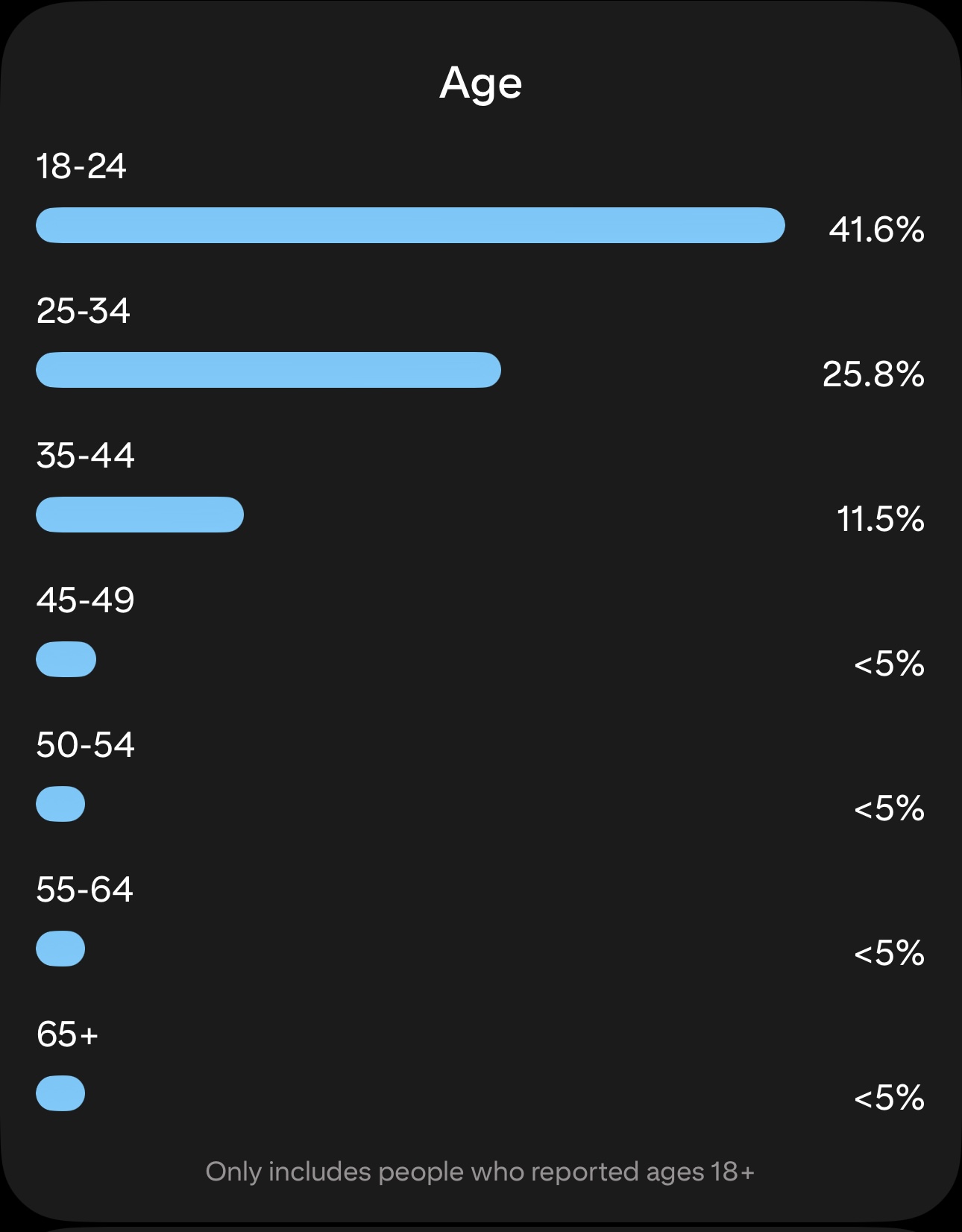Click the Age card title
Image resolution: width=962 pixels, height=1232 pixels.
click(480, 83)
